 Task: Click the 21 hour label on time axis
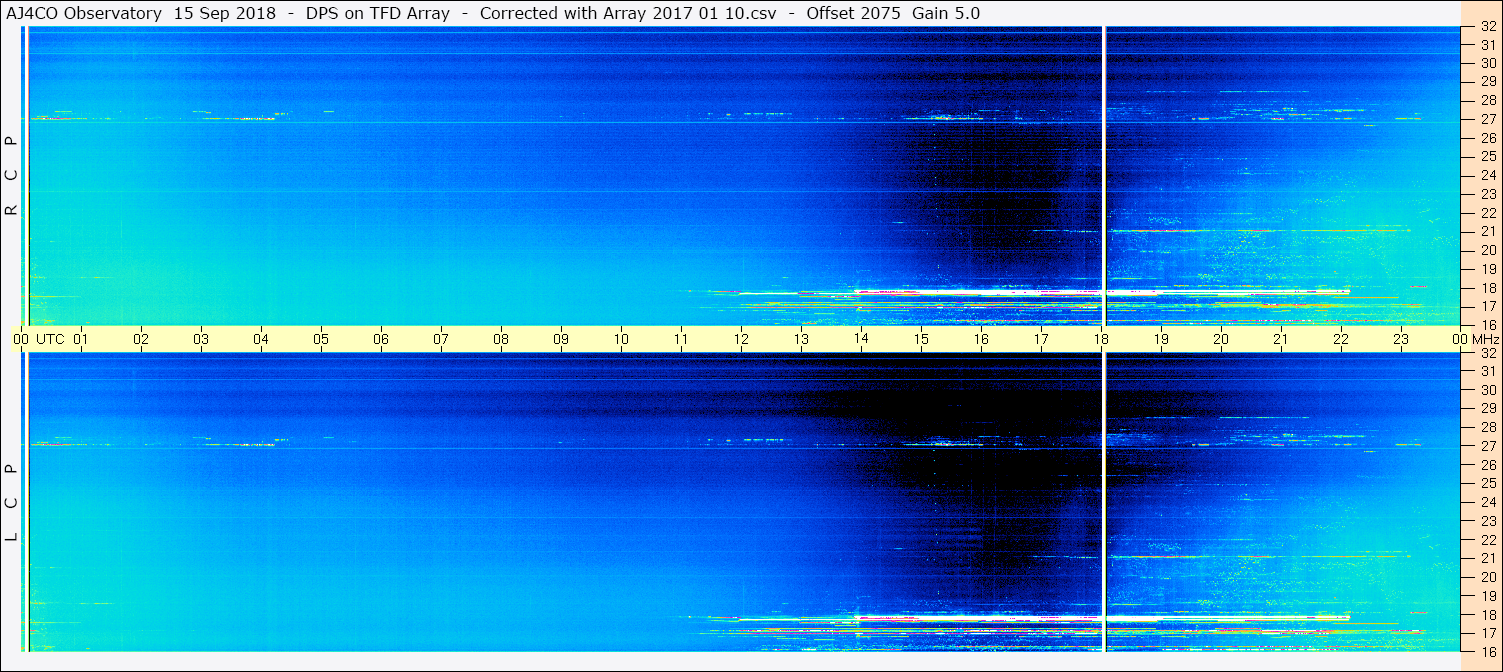click(1281, 339)
